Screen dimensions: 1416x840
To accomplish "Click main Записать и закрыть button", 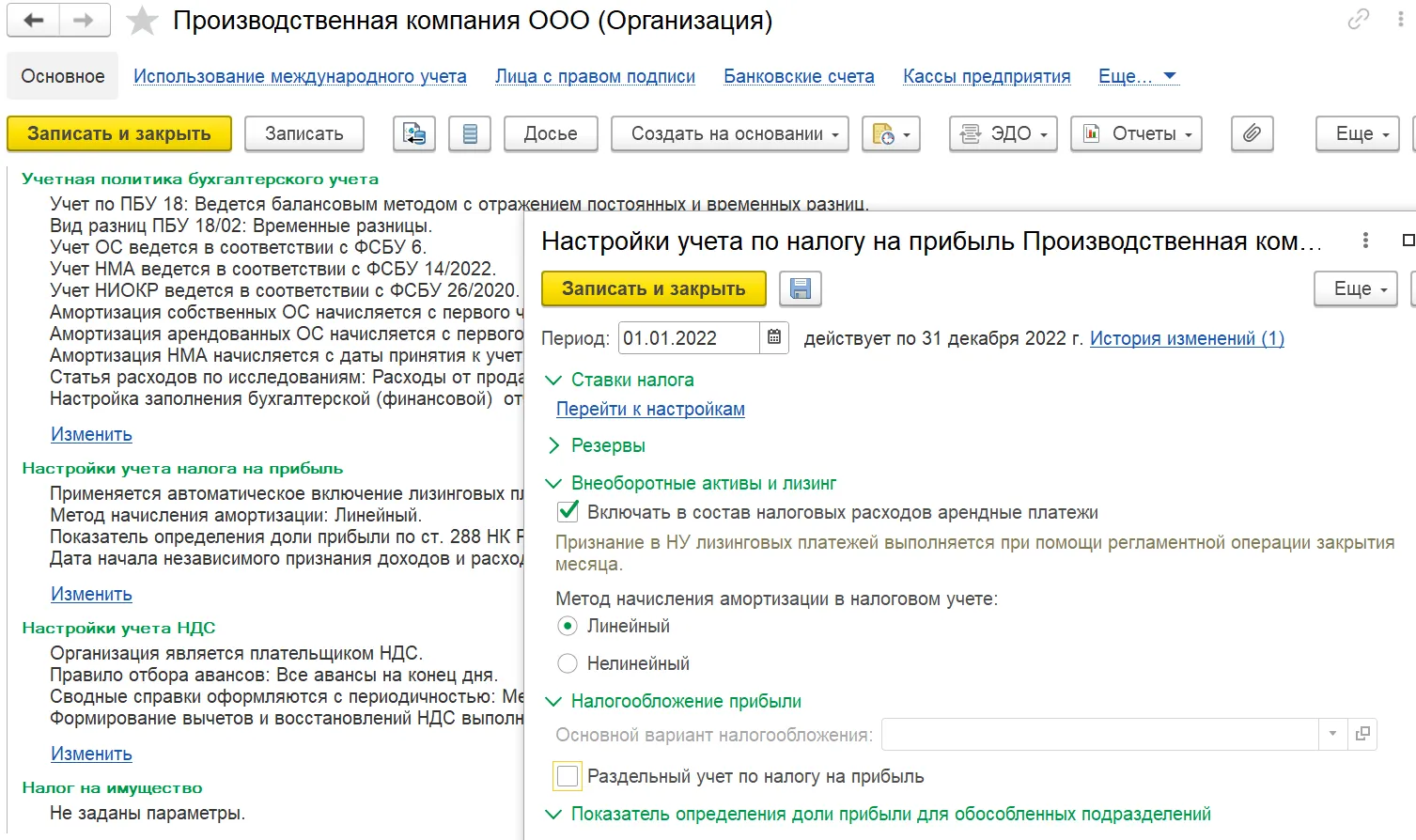I will [x=119, y=134].
